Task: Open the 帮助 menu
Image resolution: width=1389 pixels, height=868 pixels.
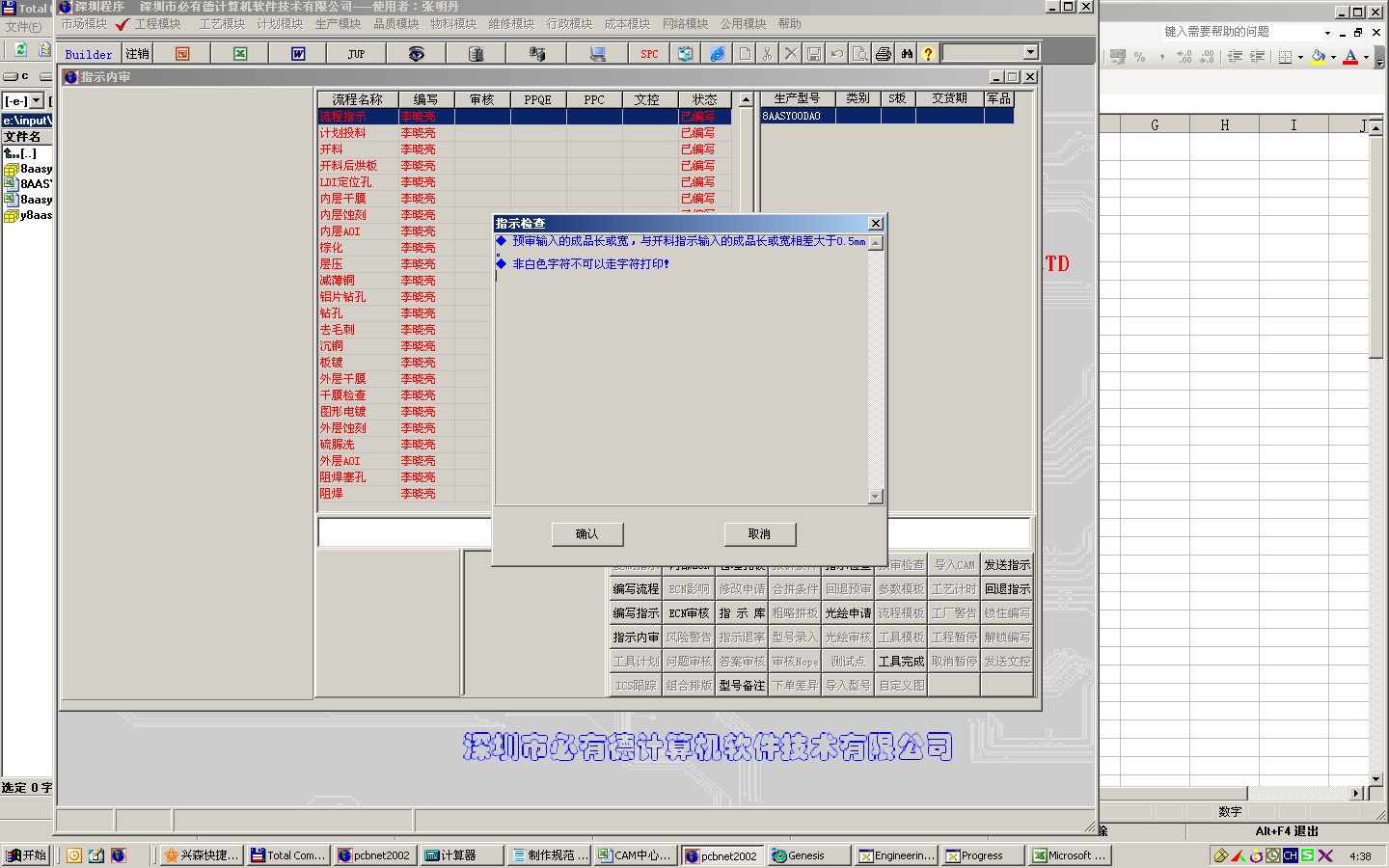Action: click(789, 24)
